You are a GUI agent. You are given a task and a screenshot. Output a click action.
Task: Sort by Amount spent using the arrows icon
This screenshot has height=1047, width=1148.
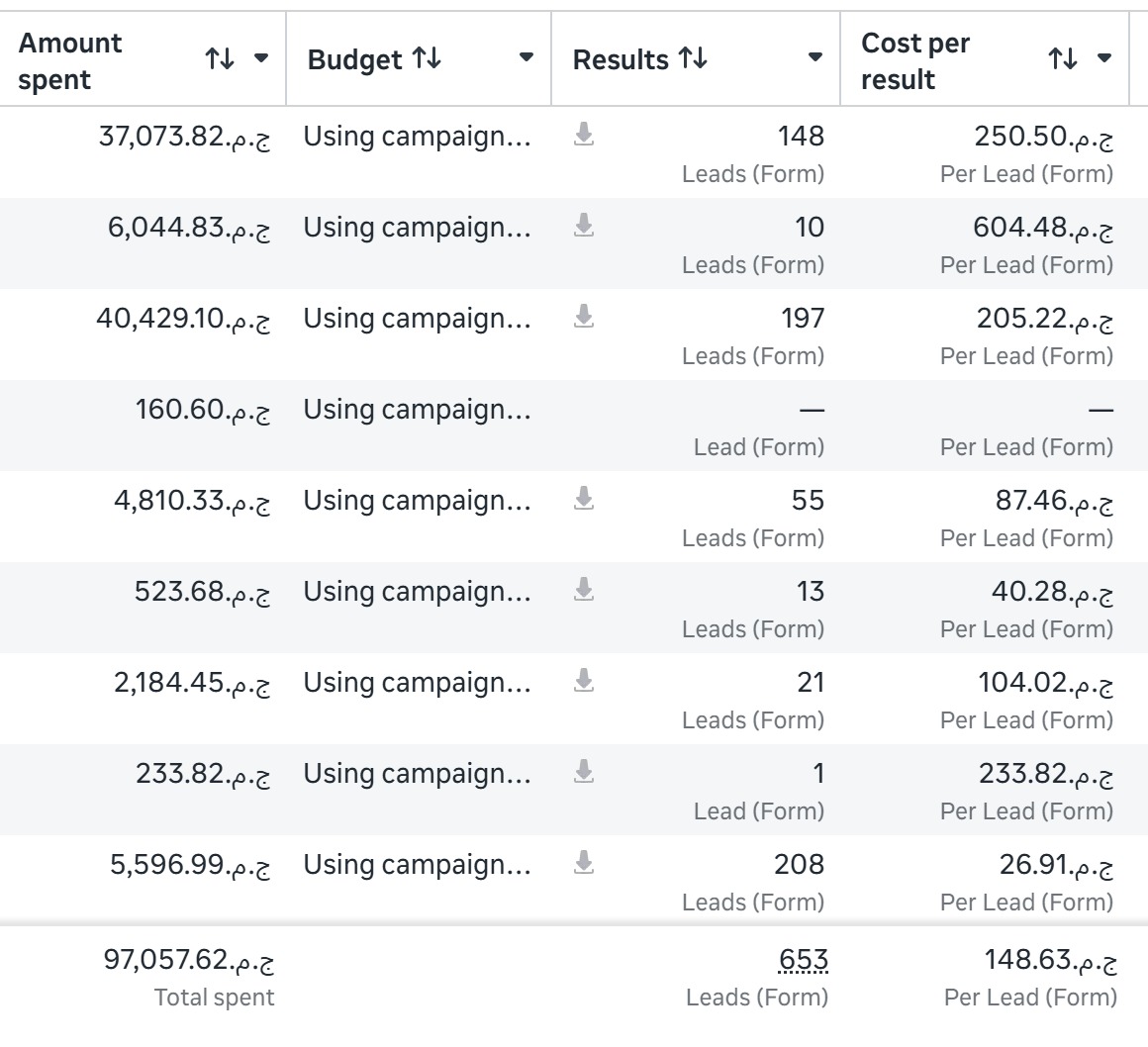tap(220, 57)
